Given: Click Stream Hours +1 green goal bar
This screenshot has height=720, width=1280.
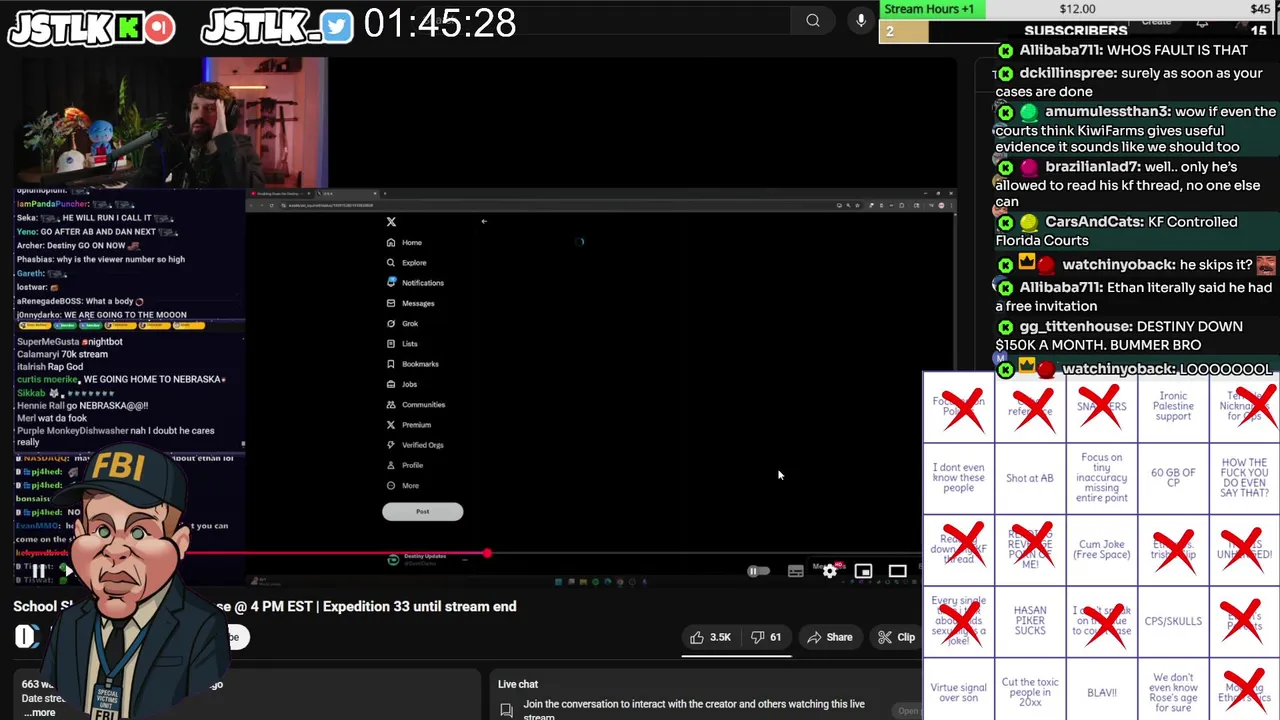Looking at the screenshot, I should 932,9.
